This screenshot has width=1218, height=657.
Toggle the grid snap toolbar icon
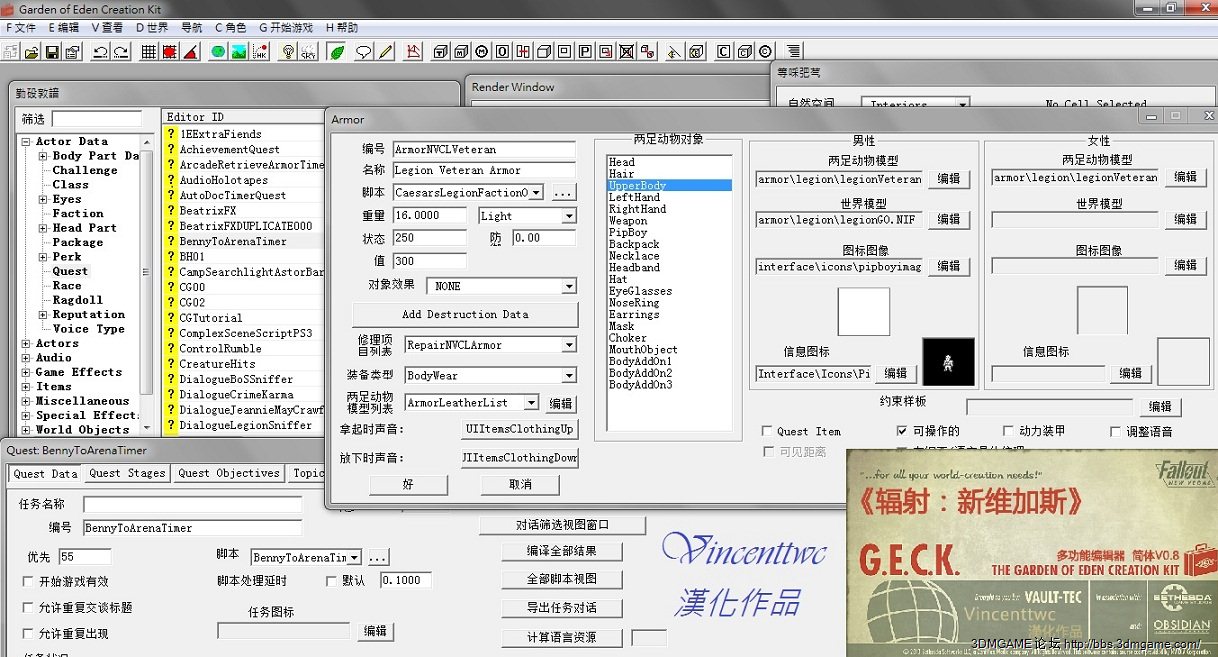[148, 52]
